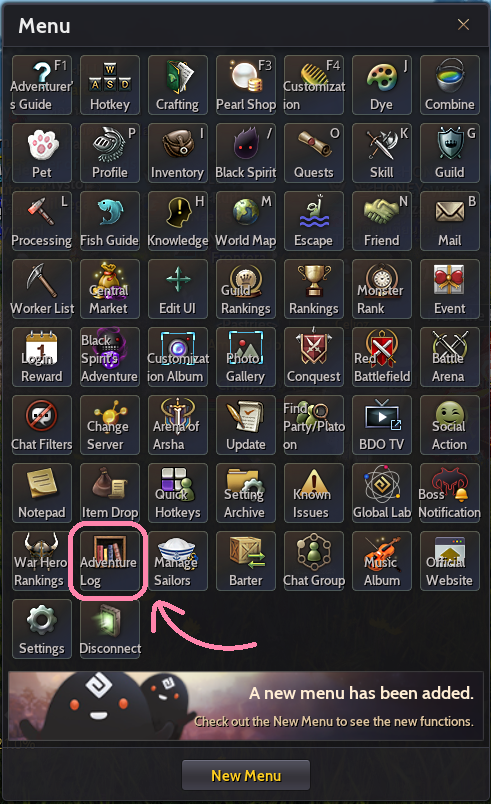
Task: Launch BDO TV
Action: click(382, 425)
